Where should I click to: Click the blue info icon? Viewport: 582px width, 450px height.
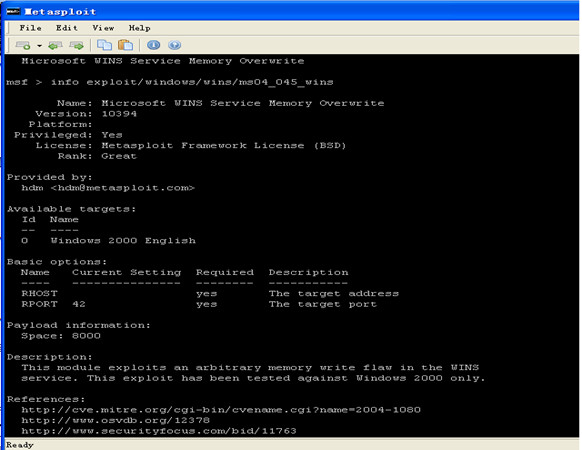coord(154,45)
